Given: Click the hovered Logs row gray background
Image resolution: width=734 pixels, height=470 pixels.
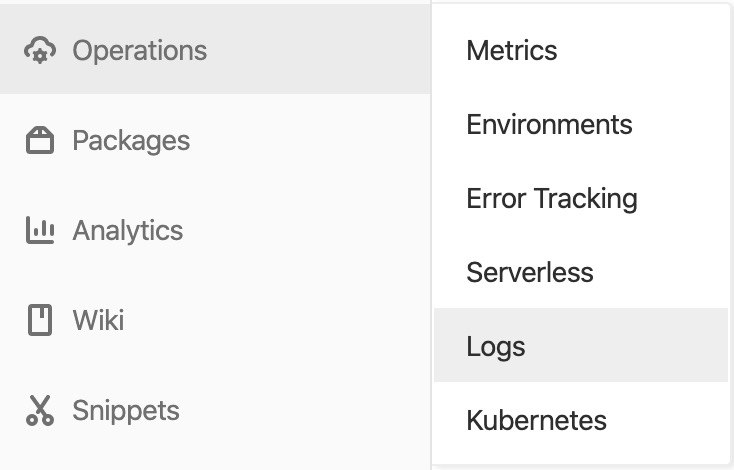Looking at the screenshot, I should pyautogui.click(x=627, y=345).
